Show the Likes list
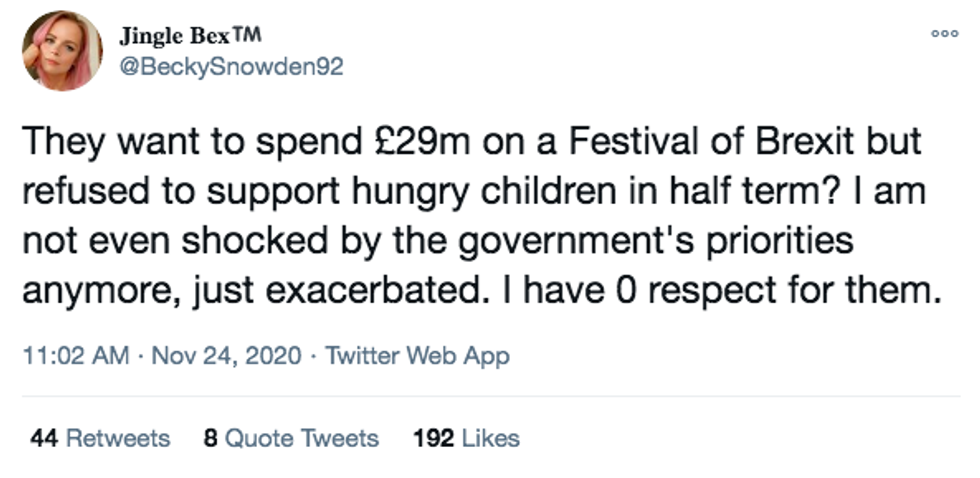980x478 pixels. pyautogui.click(x=490, y=438)
